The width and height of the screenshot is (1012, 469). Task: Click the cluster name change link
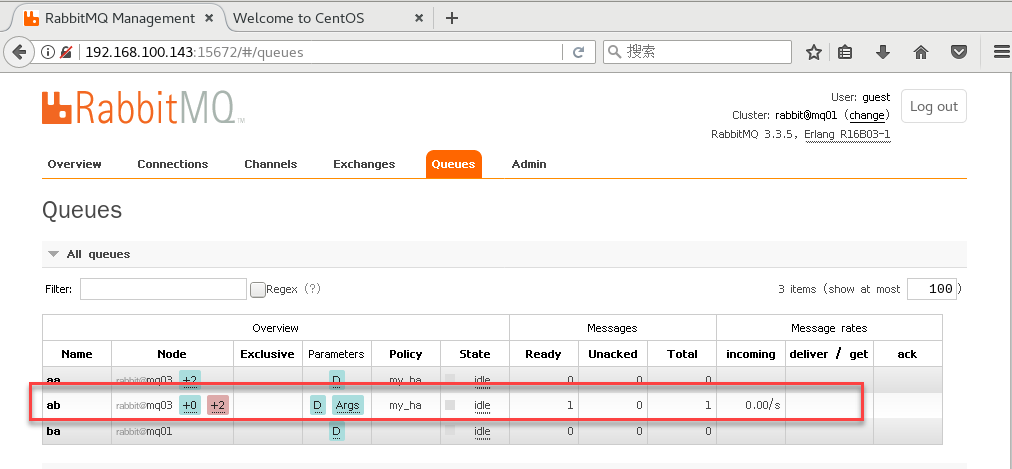(867, 115)
